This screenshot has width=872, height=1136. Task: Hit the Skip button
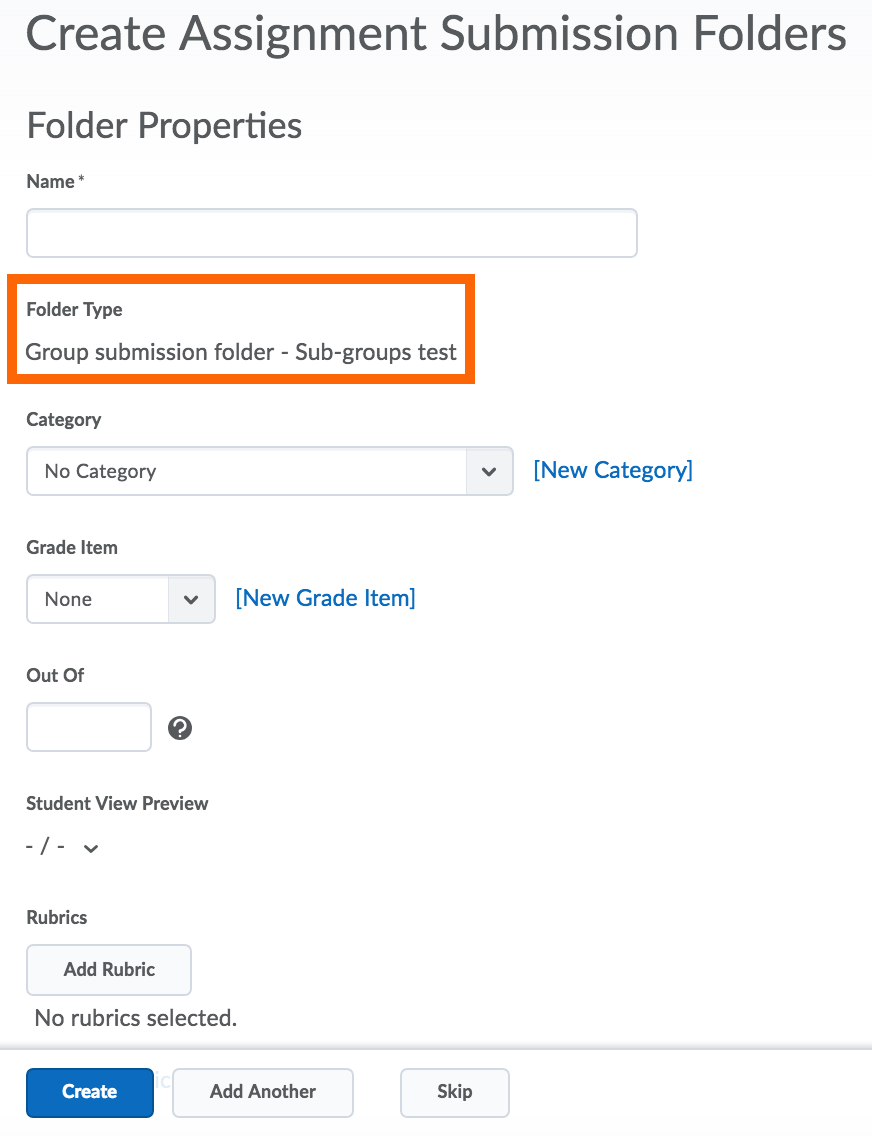tap(455, 1092)
